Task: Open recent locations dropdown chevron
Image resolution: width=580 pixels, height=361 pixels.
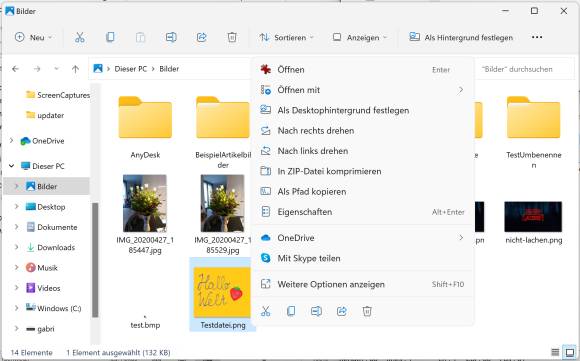Action: pyautogui.click(x=56, y=69)
